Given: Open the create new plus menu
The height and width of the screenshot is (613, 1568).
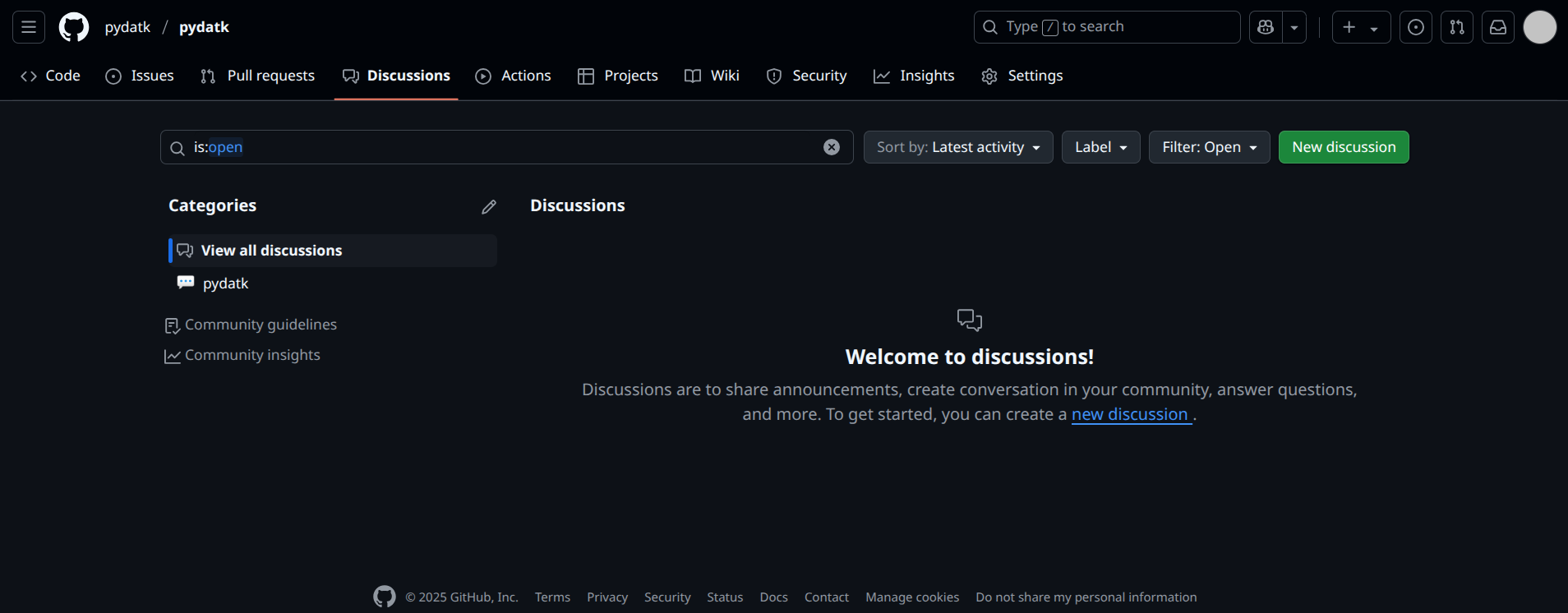Looking at the screenshot, I should click(x=1361, y=27).
